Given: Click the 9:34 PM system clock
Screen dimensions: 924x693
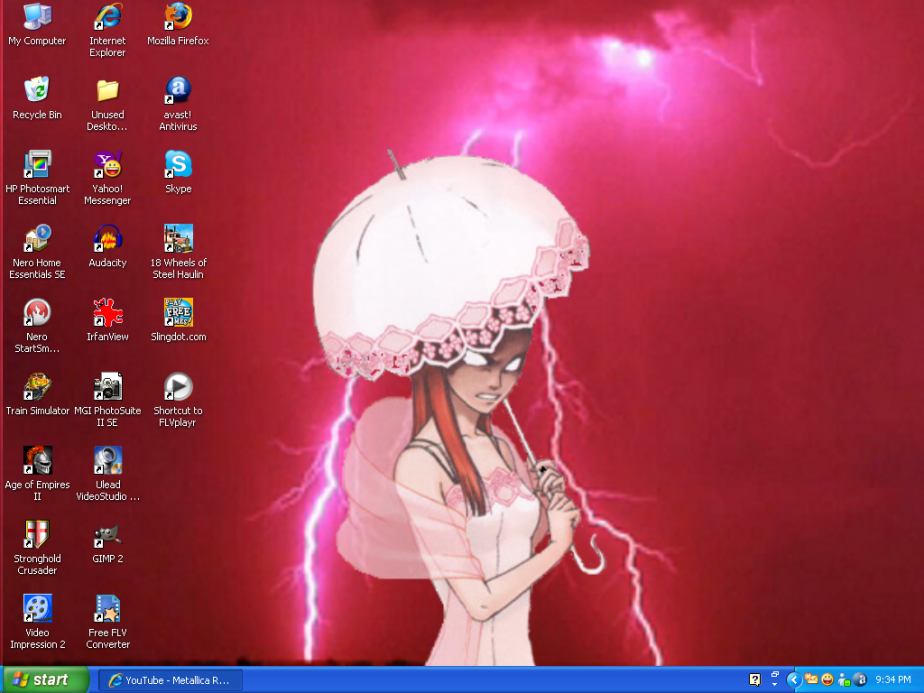Looking at the screenshot, I should point(893,680).
